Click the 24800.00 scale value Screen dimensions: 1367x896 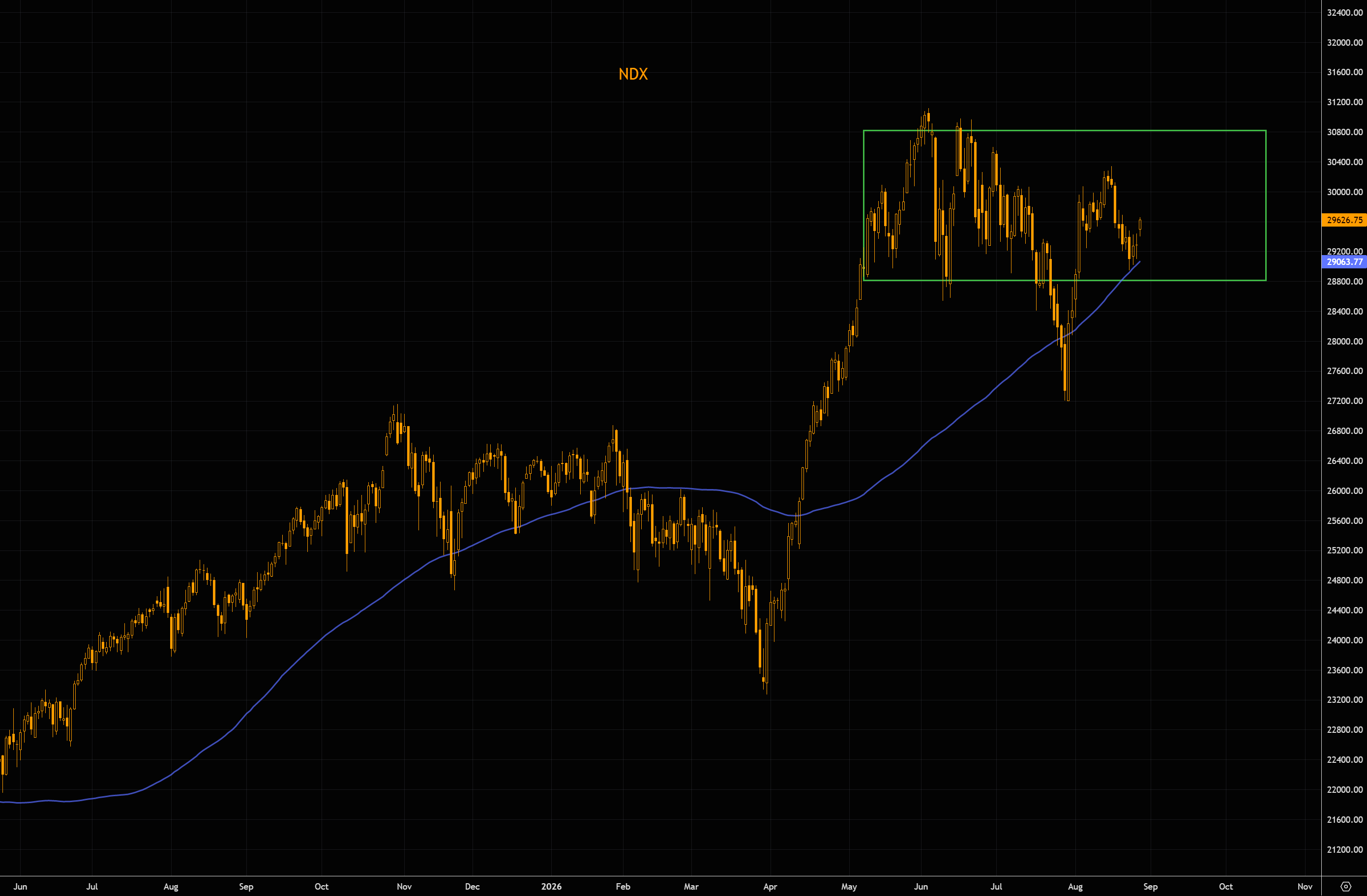click(x=1344, y=580)
